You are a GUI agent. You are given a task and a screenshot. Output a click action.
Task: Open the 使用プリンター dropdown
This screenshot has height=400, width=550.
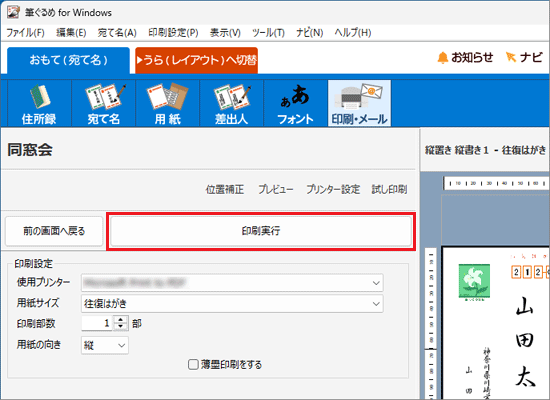pyautogui.click(x=232, y=283)
